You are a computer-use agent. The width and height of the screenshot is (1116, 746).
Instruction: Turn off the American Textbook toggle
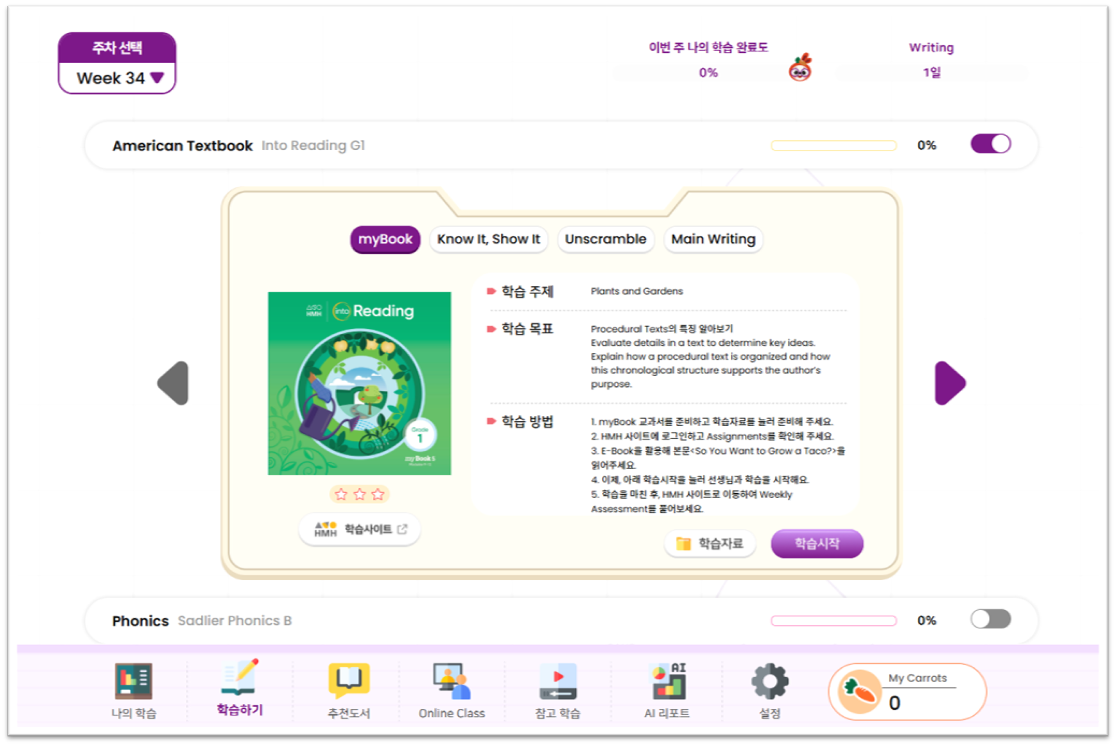tap(991, 144)
